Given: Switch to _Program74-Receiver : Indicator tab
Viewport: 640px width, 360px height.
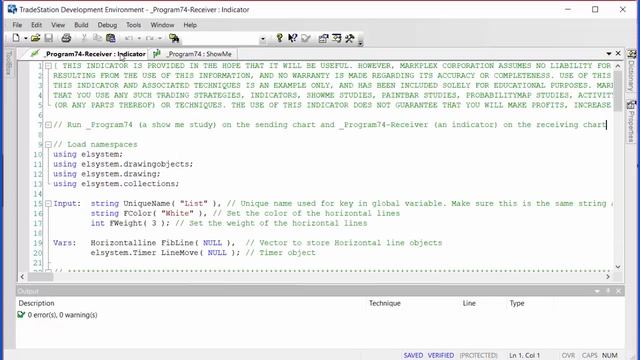Looking at the screenshot, I should (x=89, y=54).
